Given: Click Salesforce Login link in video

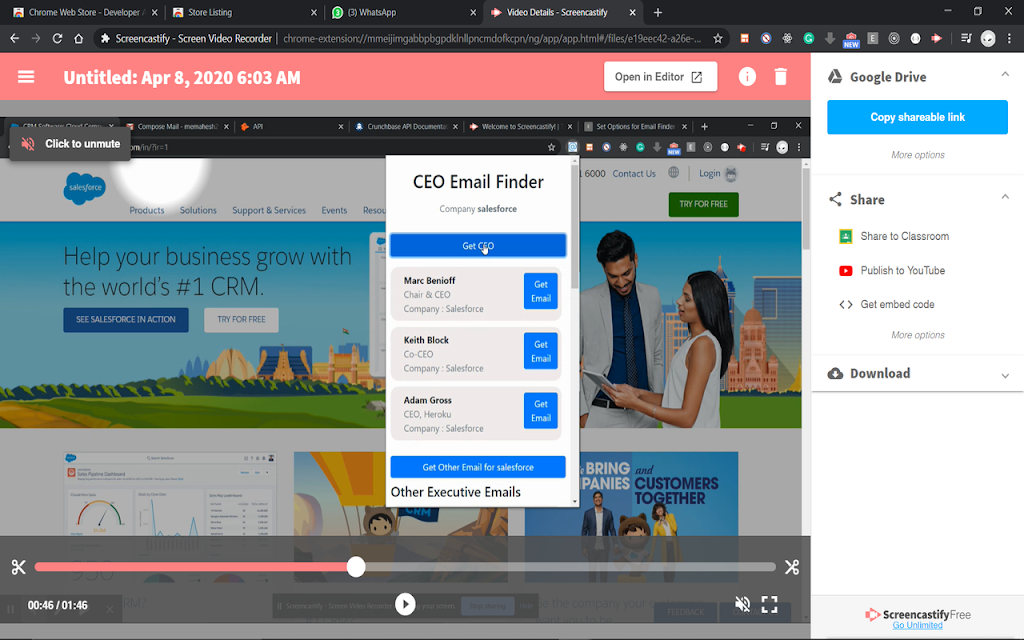Looking at the screenshot, I should pos(709,173).
